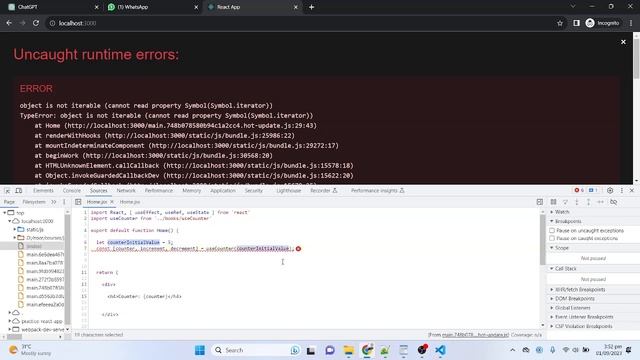Click the step out icon
The height and width of the screenshot is (360, 640).
(589, 202)
